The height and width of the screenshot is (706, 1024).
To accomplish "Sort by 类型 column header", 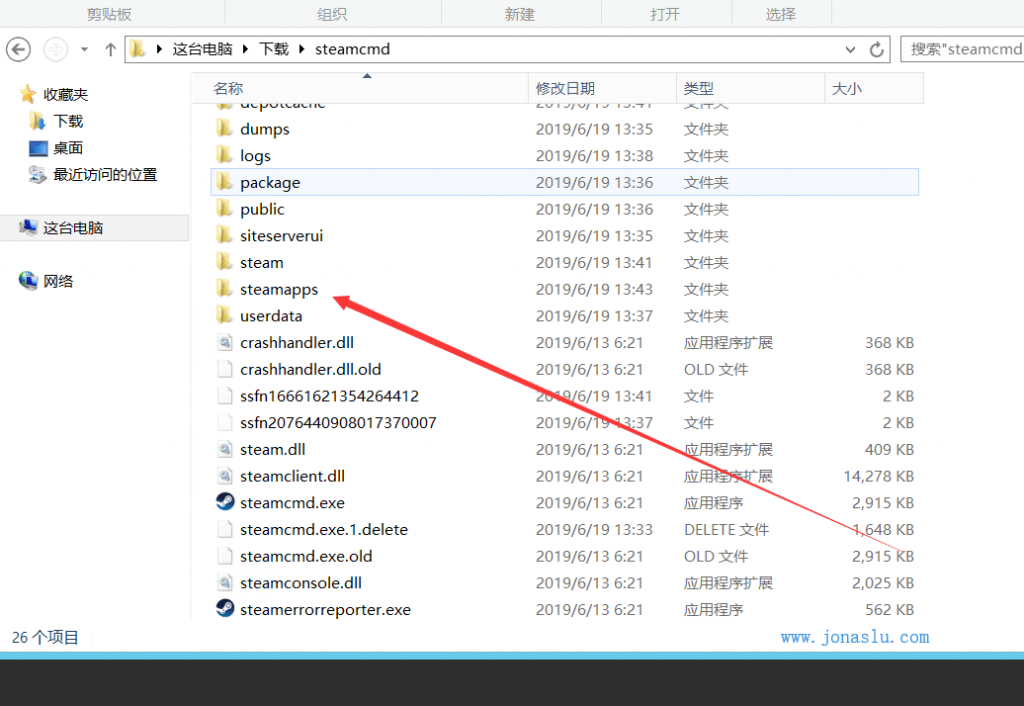I will [698, 88].
